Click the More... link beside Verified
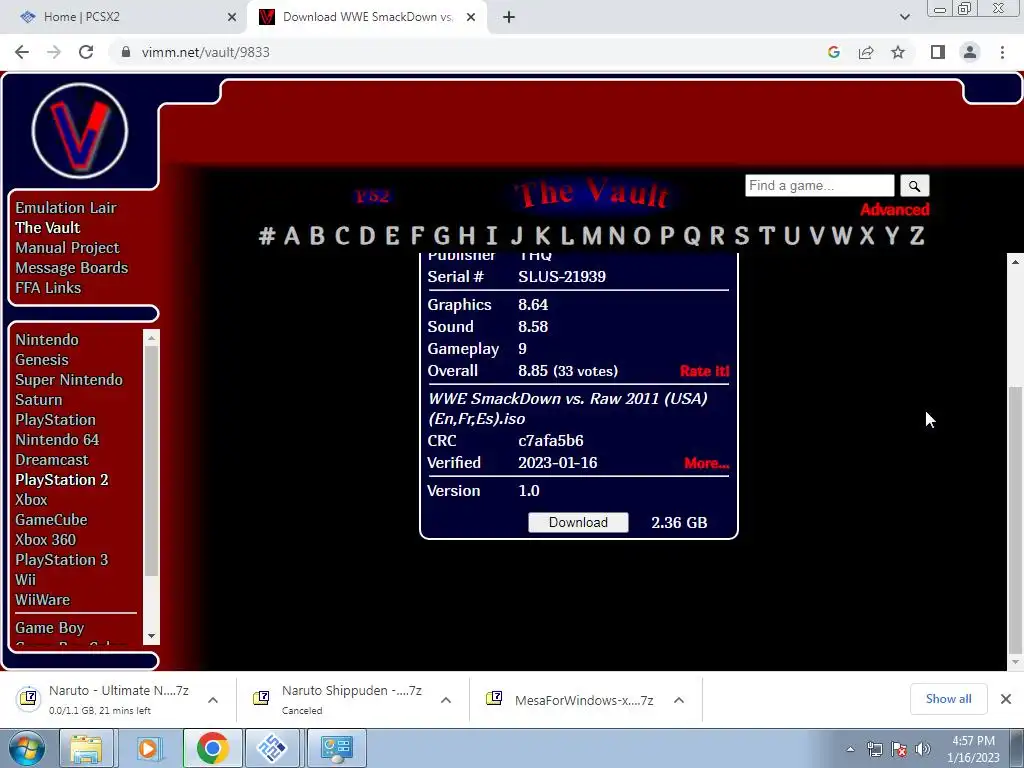The width and height of the screenshot is (1024, 768). [x=707, y=464]
